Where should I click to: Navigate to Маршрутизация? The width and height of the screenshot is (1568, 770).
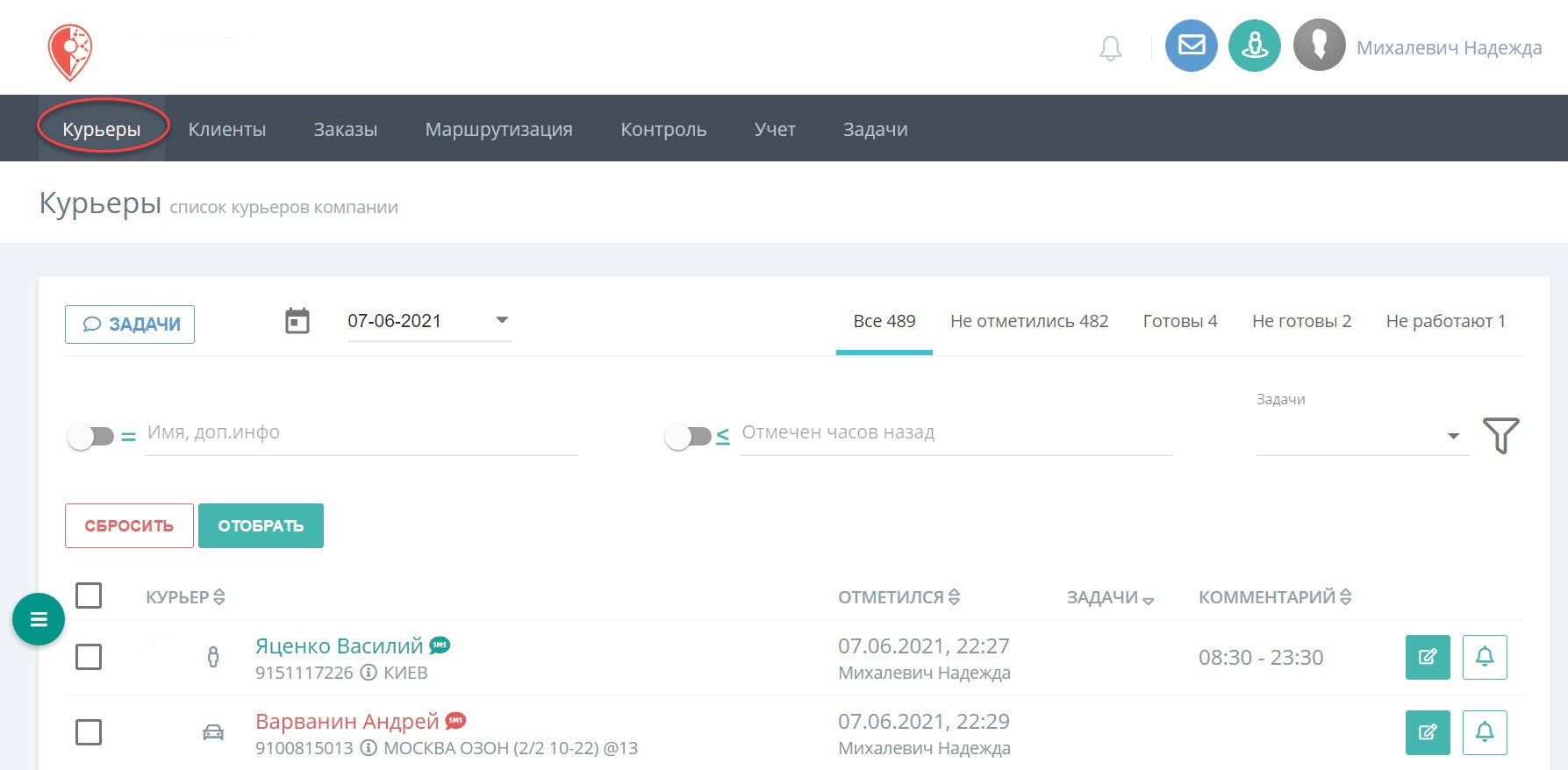499,129
